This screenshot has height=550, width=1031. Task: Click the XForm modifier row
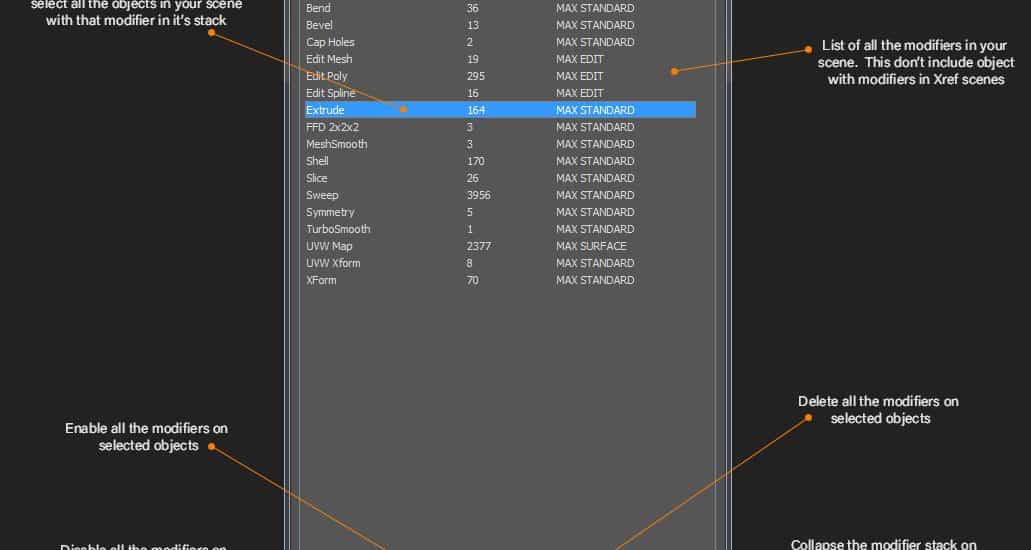321,280
